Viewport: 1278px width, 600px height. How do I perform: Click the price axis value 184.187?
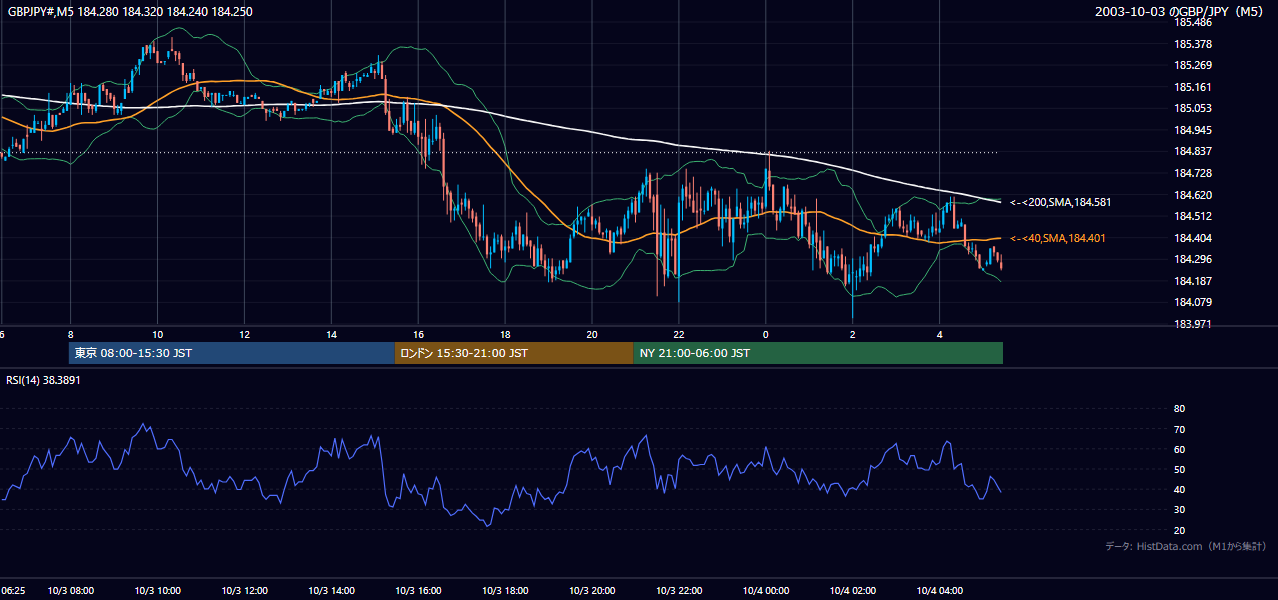click(1193, 281)
